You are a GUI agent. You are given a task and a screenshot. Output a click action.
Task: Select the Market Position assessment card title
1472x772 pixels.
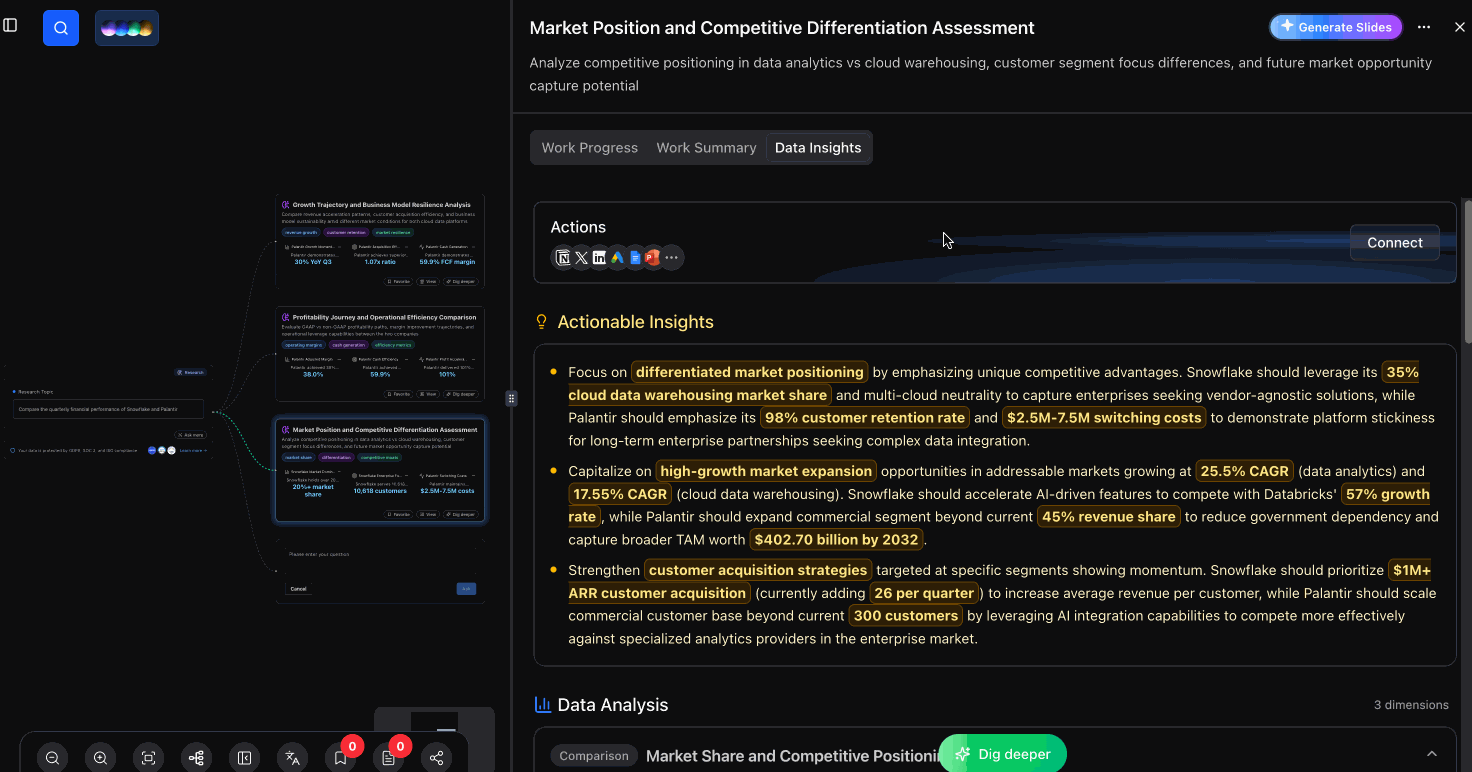pos(384,430)
